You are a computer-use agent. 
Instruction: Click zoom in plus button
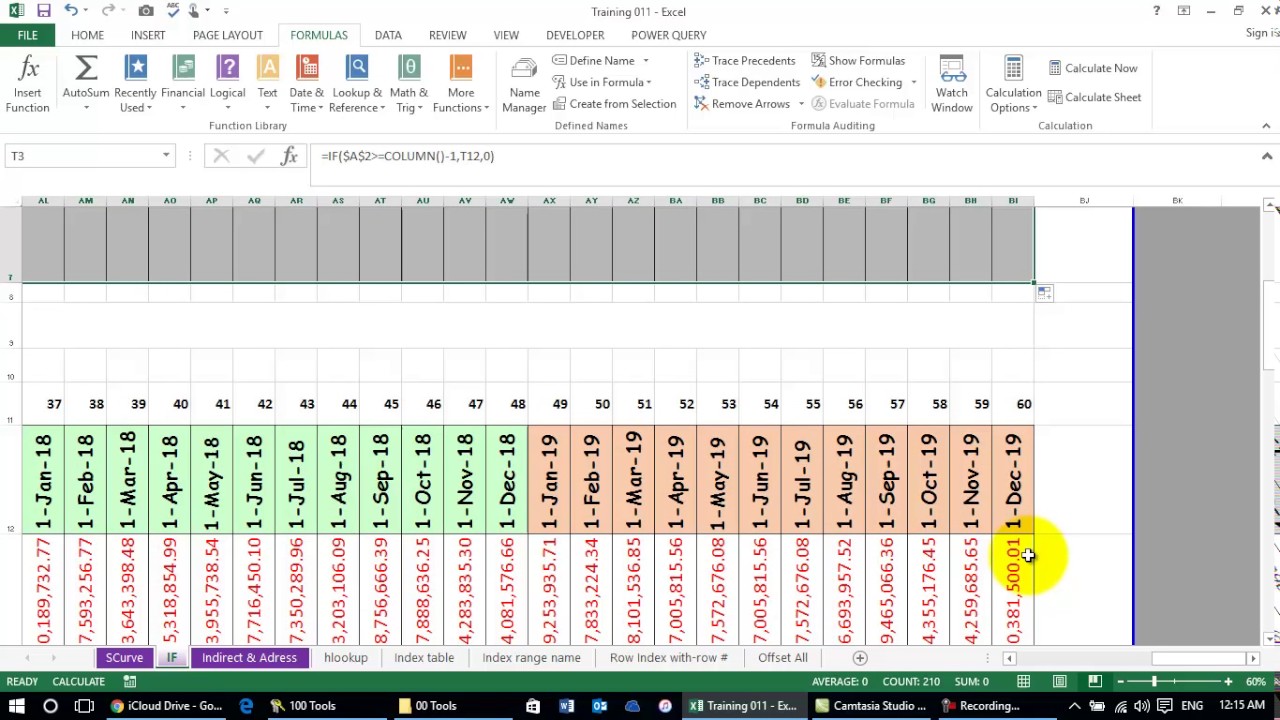pyautogui.click(x=1228, y=682)
